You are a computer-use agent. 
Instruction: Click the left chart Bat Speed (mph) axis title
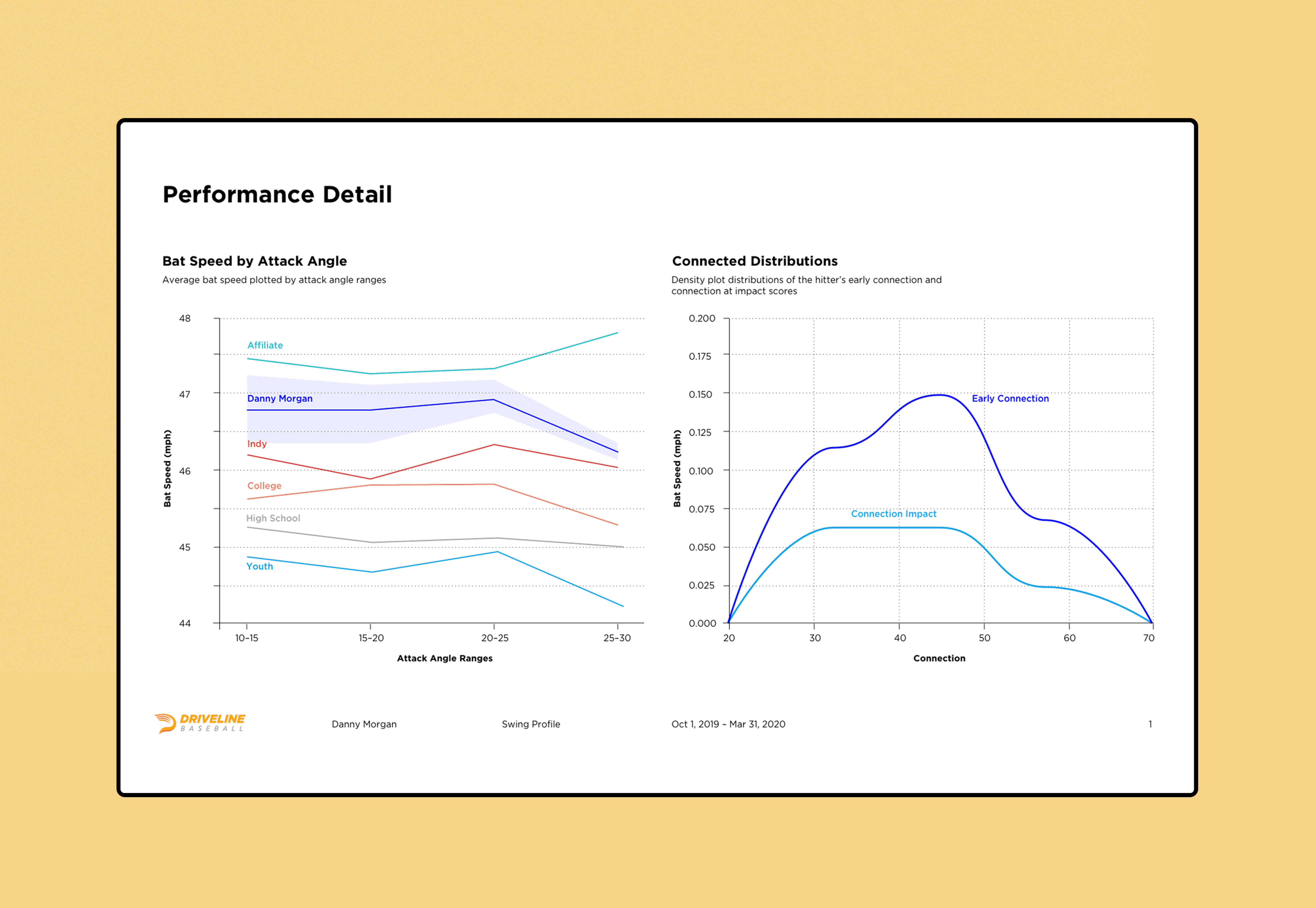tap(167, 468)
